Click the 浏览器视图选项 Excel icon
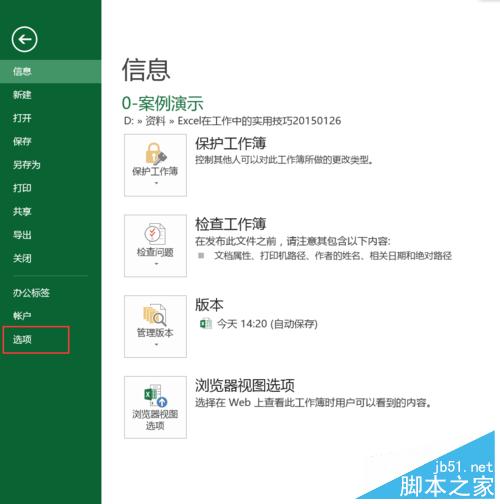This screenshot has width=500, height=504. coord(155,396)
